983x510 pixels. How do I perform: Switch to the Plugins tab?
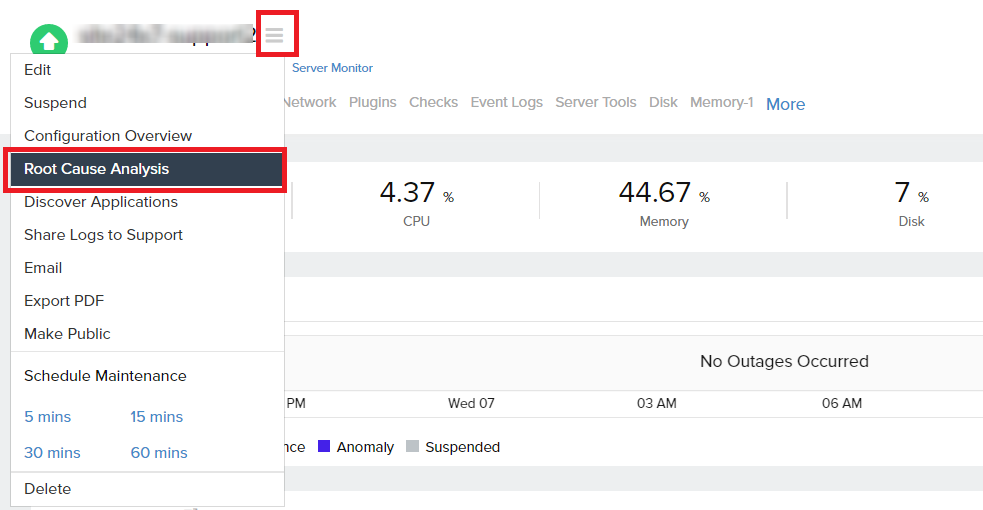coord(372,102)
